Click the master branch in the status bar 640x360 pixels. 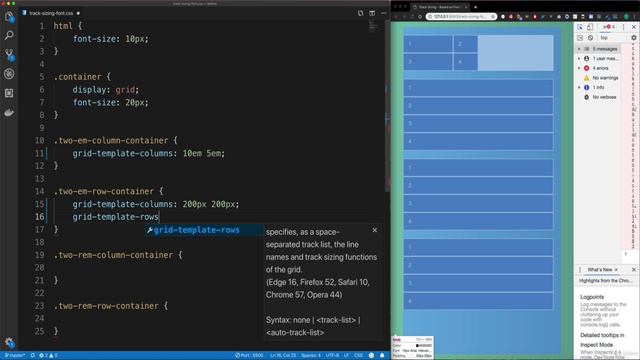15,356
